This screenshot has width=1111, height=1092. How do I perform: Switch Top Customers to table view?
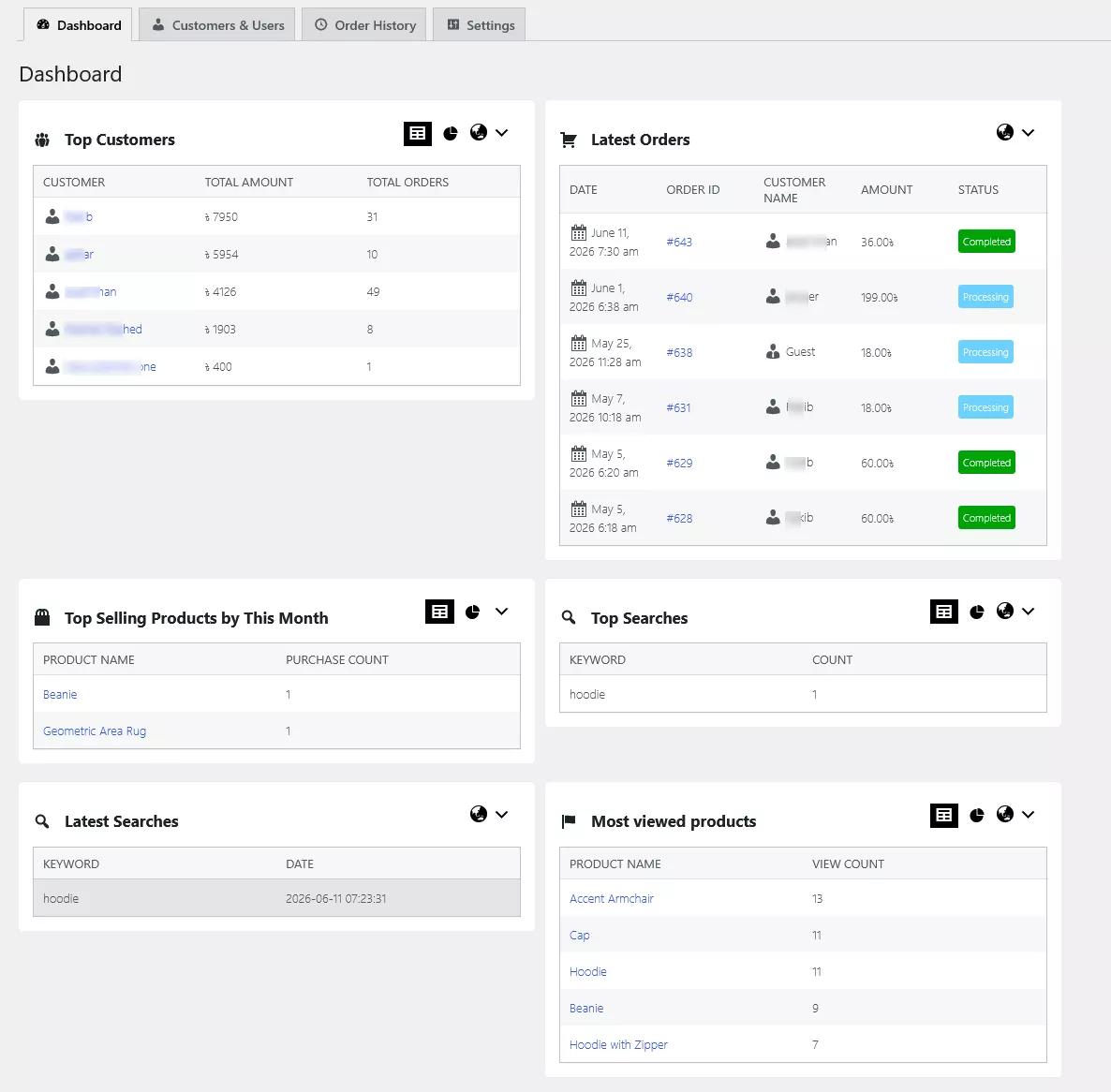418,133
